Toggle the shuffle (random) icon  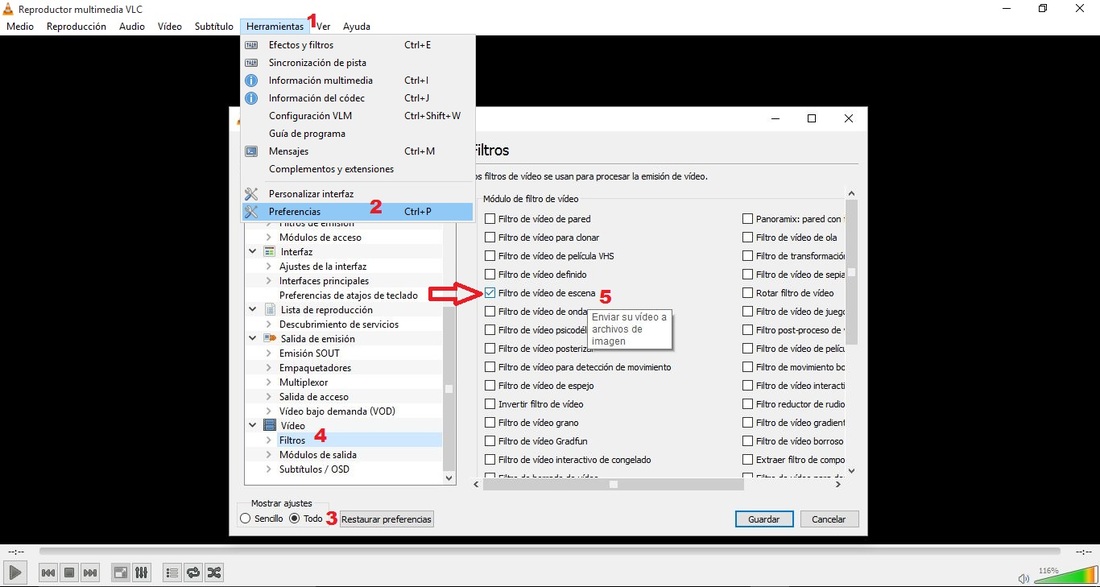[x=214, y=572]
